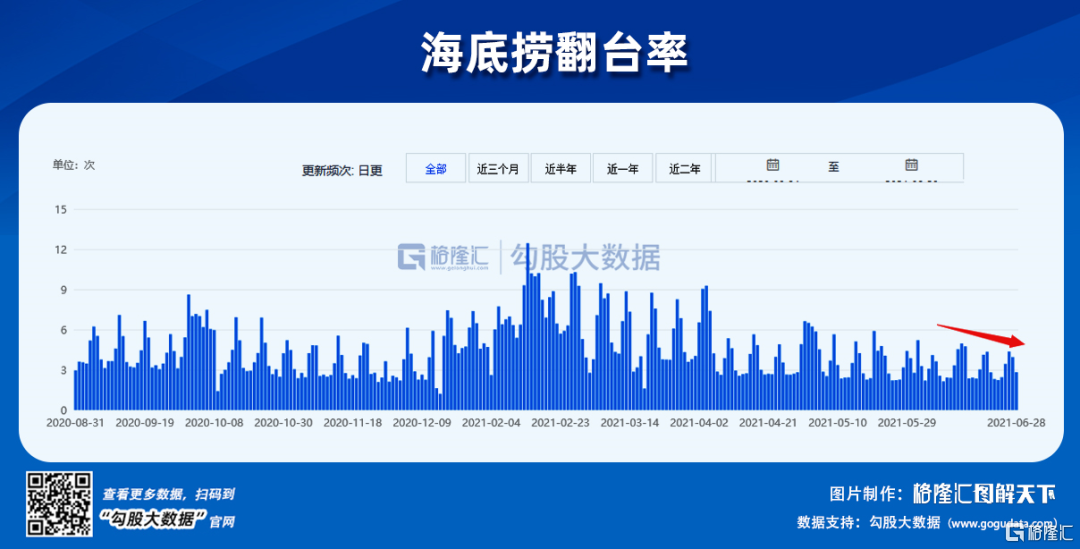This screenshot has width=1080, height=549.
Task: Switch to the 近三个月 range
Action: (x=498, y=169)
